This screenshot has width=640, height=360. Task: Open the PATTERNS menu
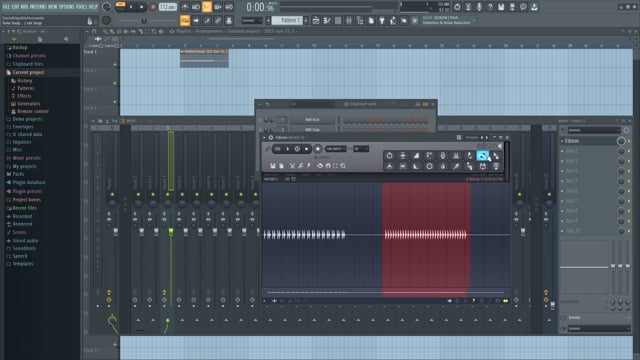[x=35, y=7]
